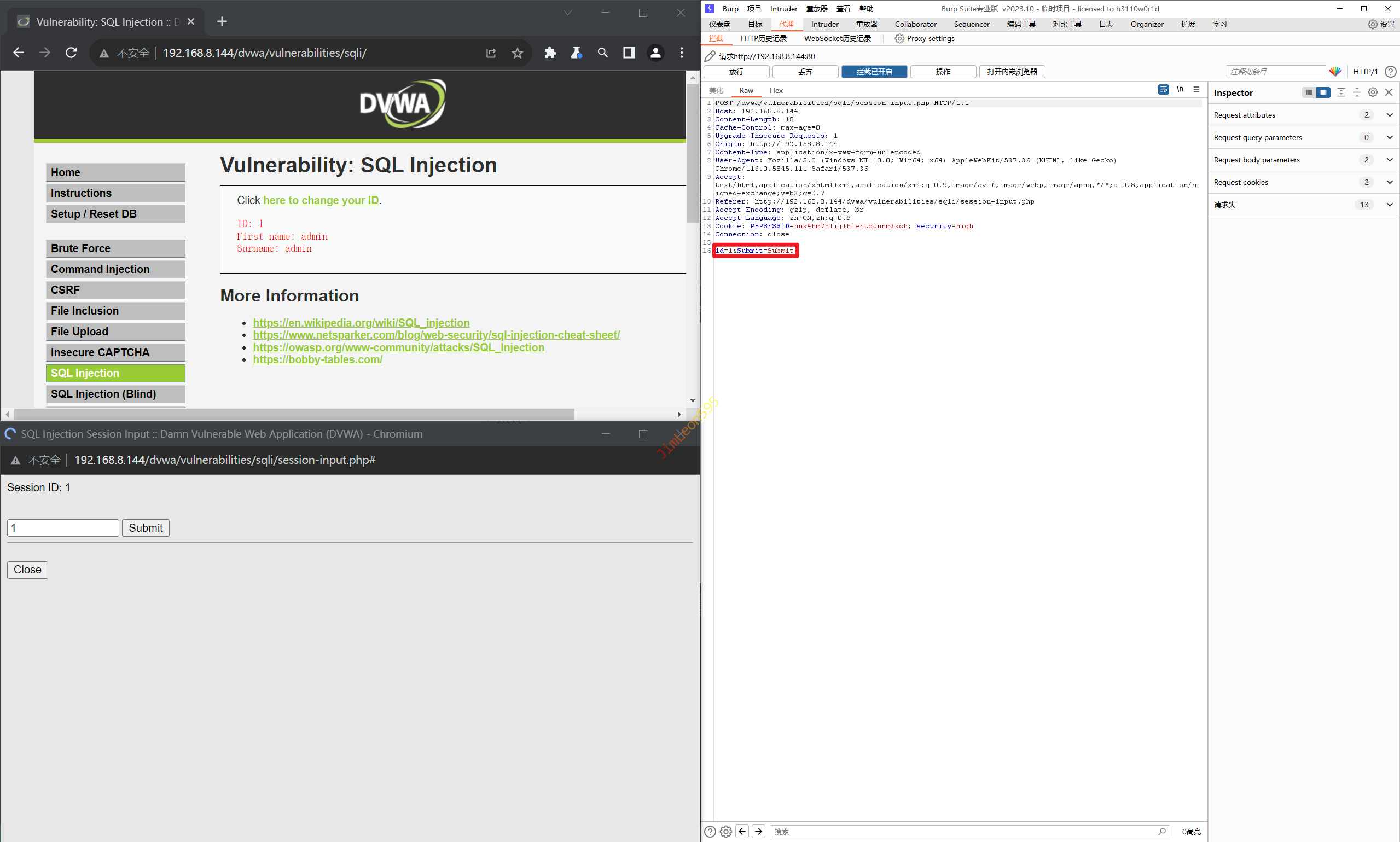Image resolution: width=1400 pixels, height=842 pixels.
Task: Collapse all Inspector sections
Action: (x=1357, y=92)
